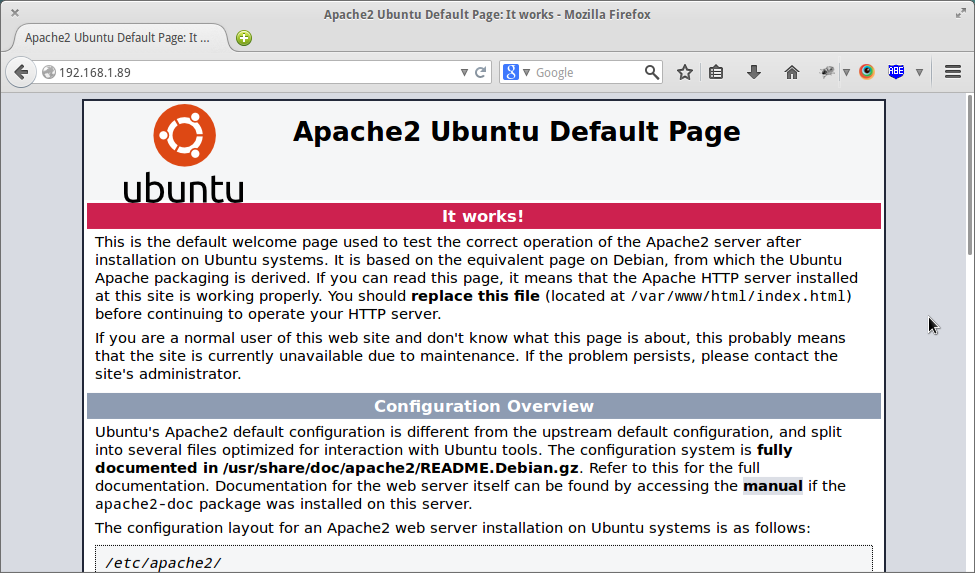Click the Firebug bug icon
This screenshot has width=975, height=573.
[x=828, y=72]
